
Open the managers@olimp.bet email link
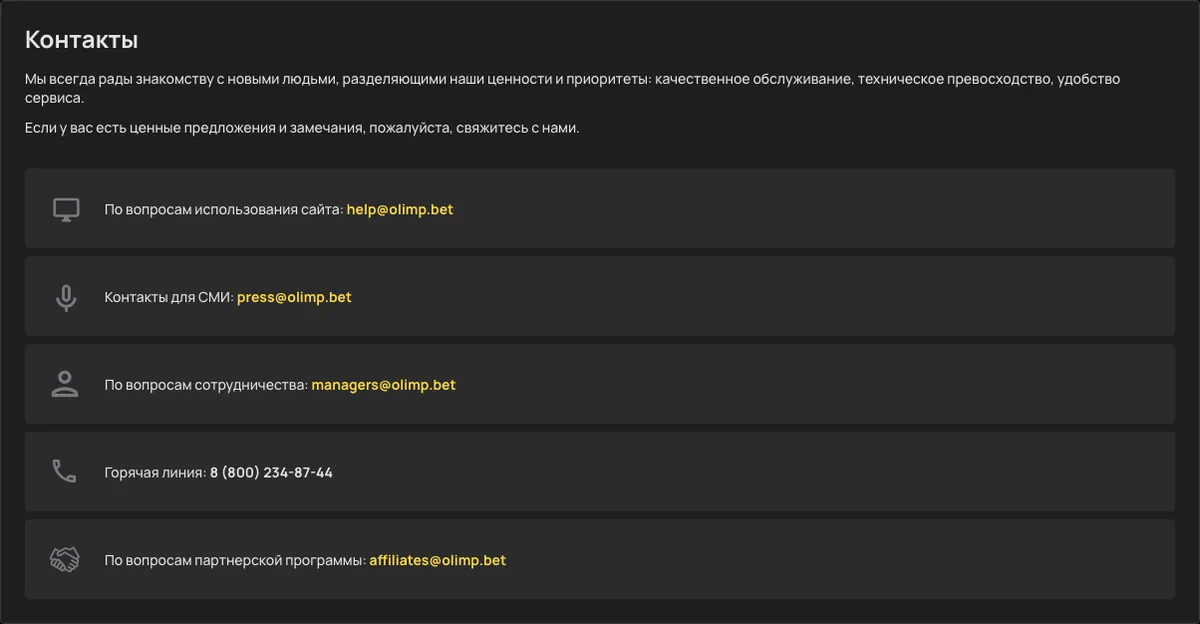point(384,385)
